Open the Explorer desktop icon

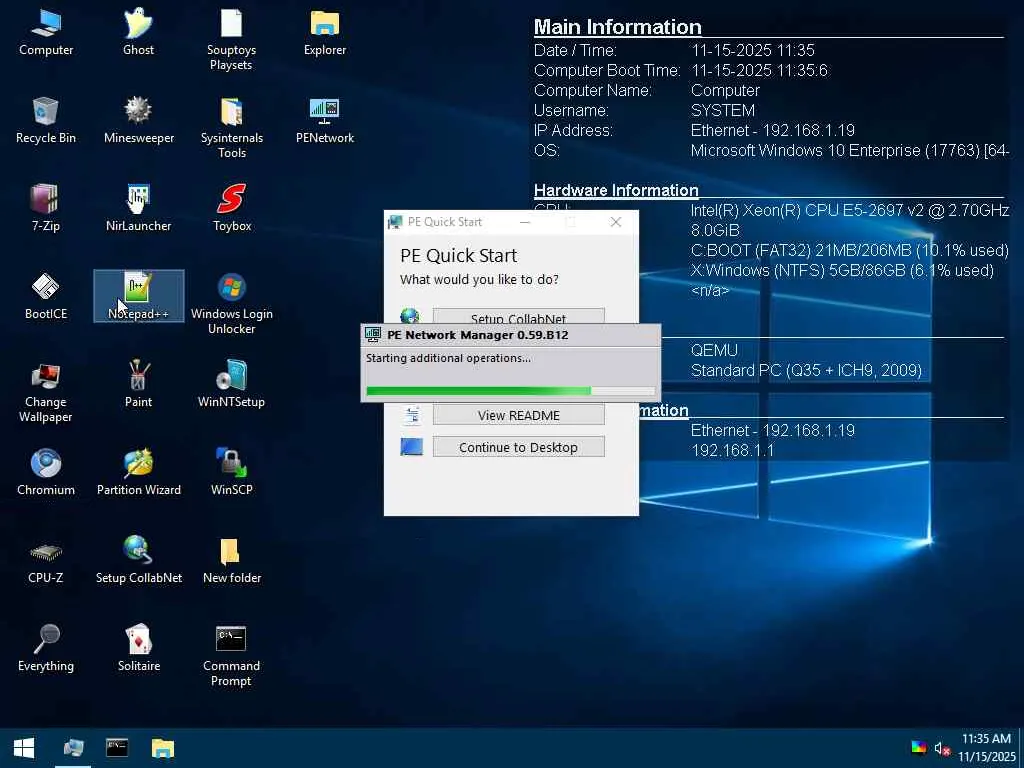(x=325, y=33)
